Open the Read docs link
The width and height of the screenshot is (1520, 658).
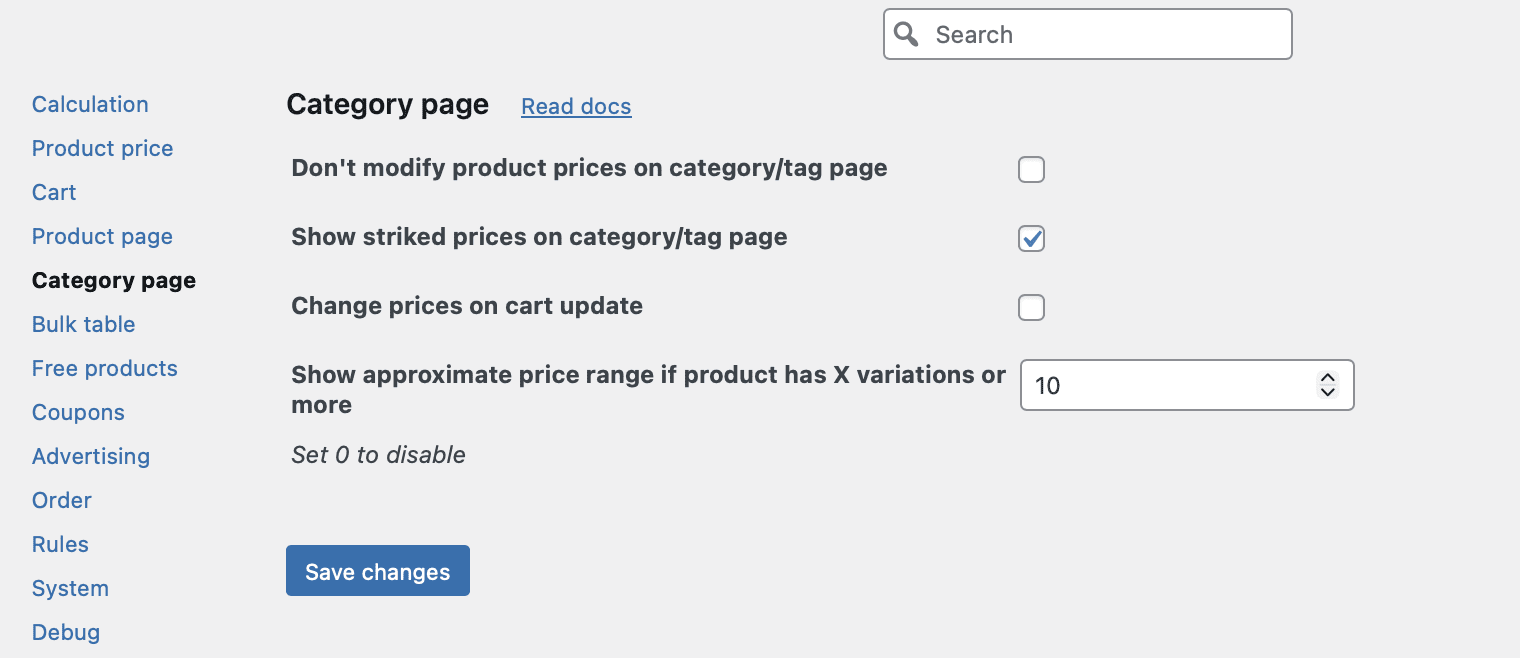point(576,106)
